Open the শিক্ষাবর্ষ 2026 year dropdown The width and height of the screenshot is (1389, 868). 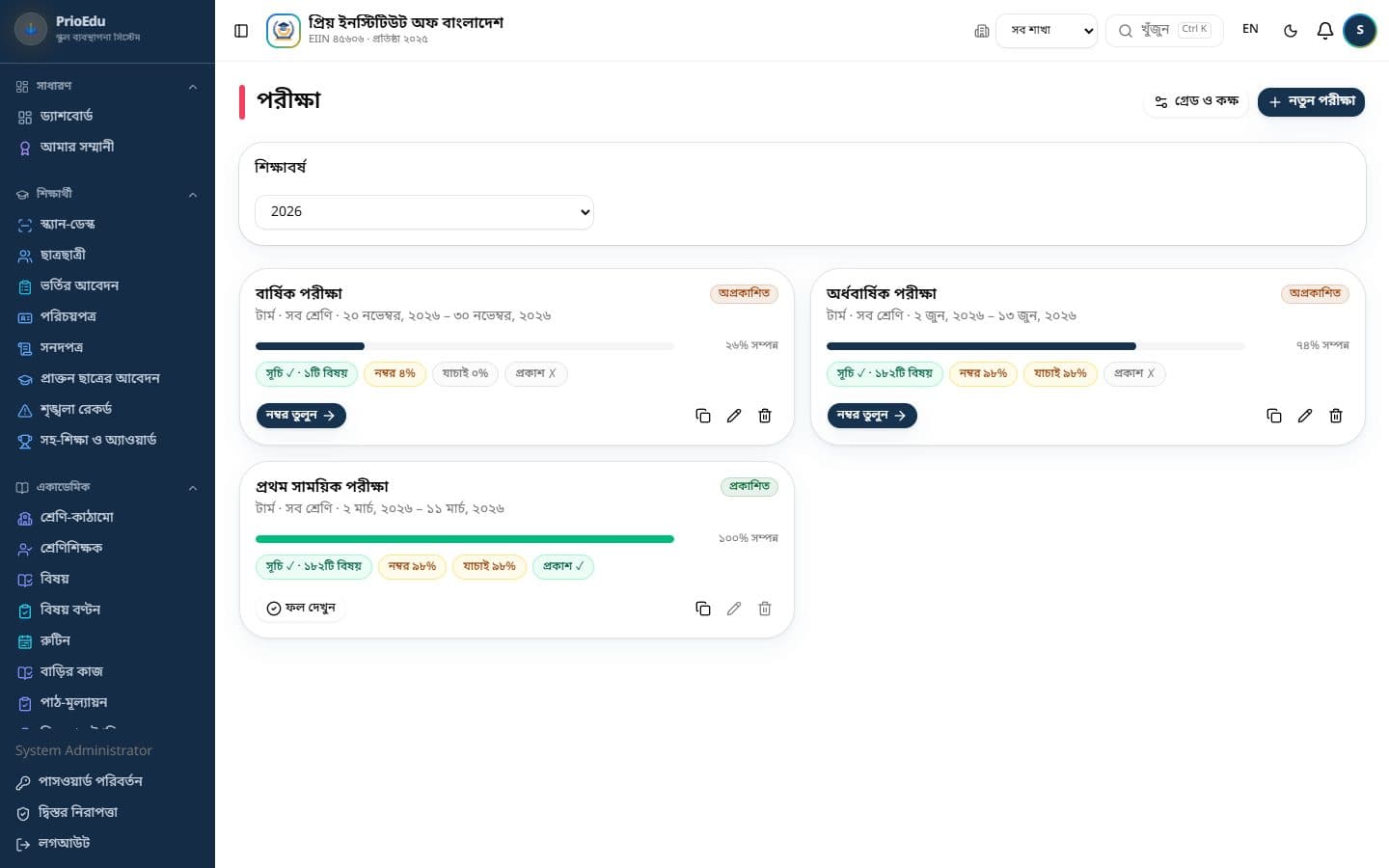[424, 212]
